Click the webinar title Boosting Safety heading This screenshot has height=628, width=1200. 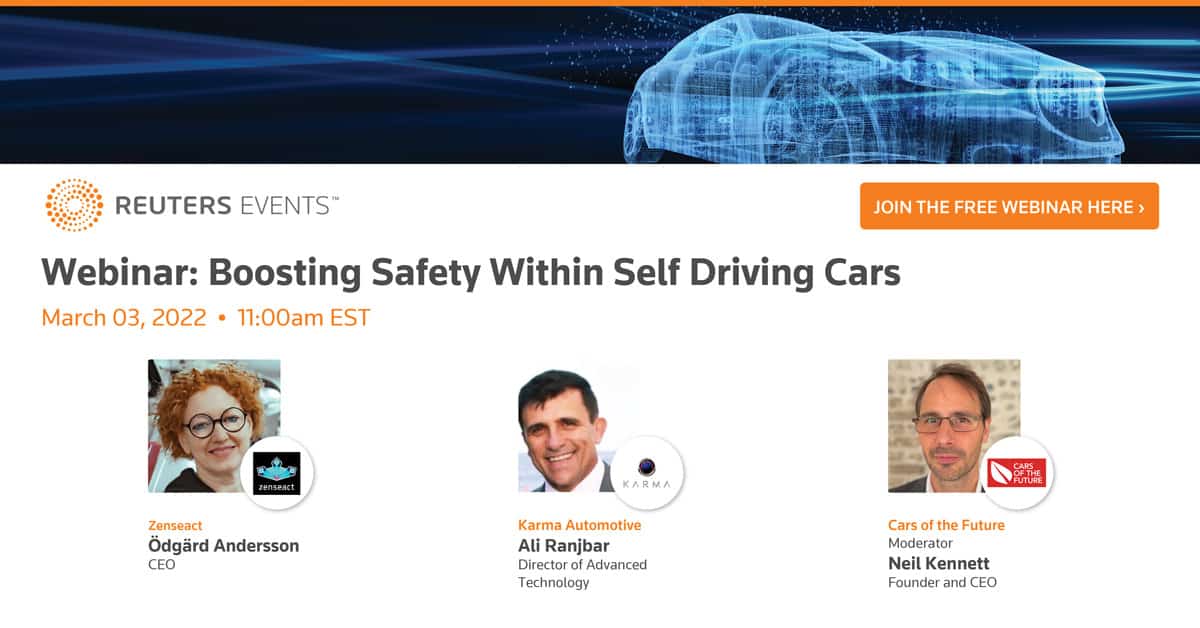[471, 272]
